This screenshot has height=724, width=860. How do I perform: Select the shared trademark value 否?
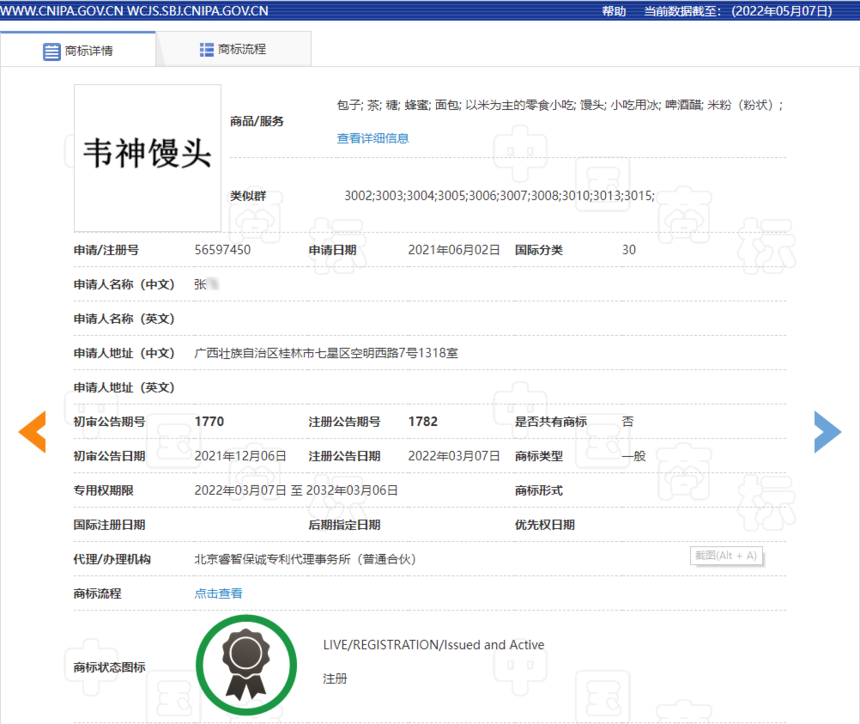(x=627, y=422)
